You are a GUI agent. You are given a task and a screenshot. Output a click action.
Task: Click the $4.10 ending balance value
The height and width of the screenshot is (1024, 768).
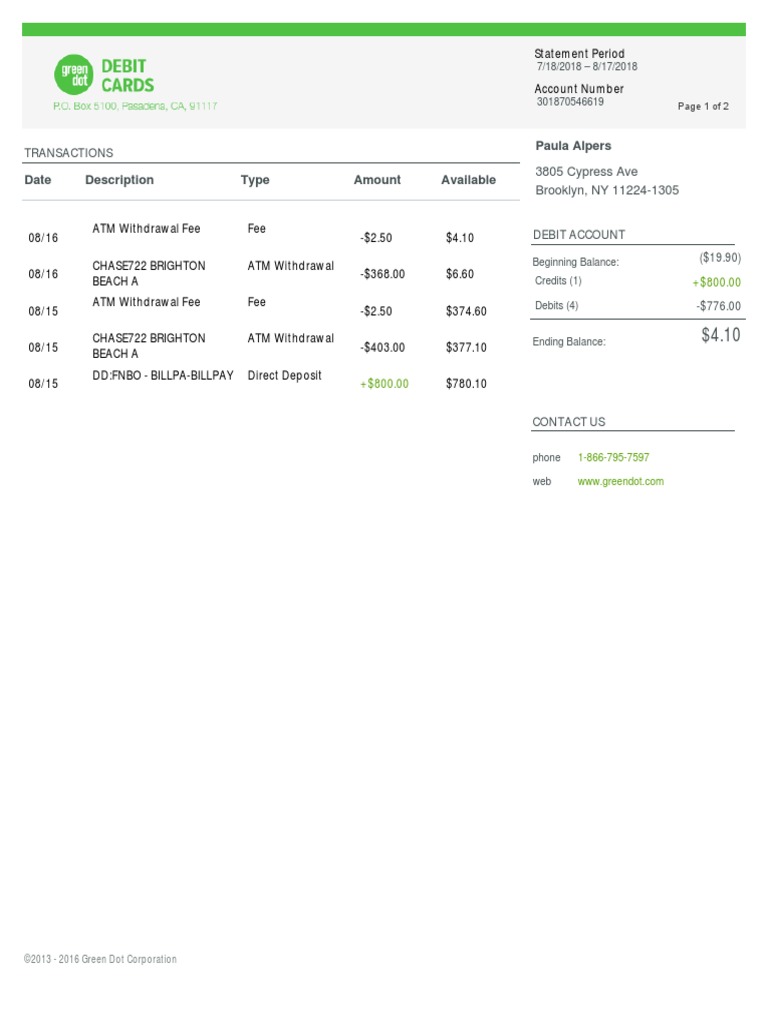721,335
